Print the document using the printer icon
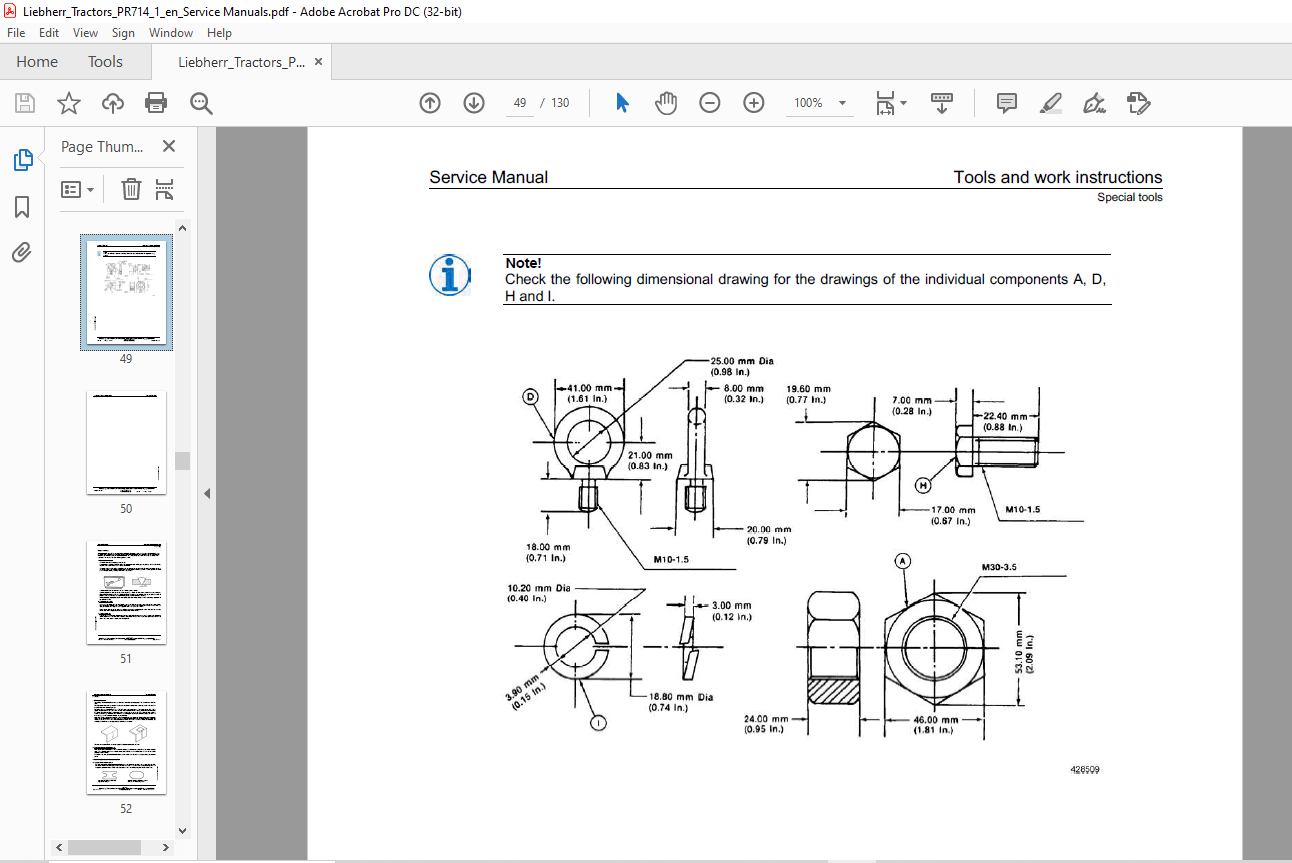The image size is (1292, 863). pyautogui.click(x=156, y=103)
